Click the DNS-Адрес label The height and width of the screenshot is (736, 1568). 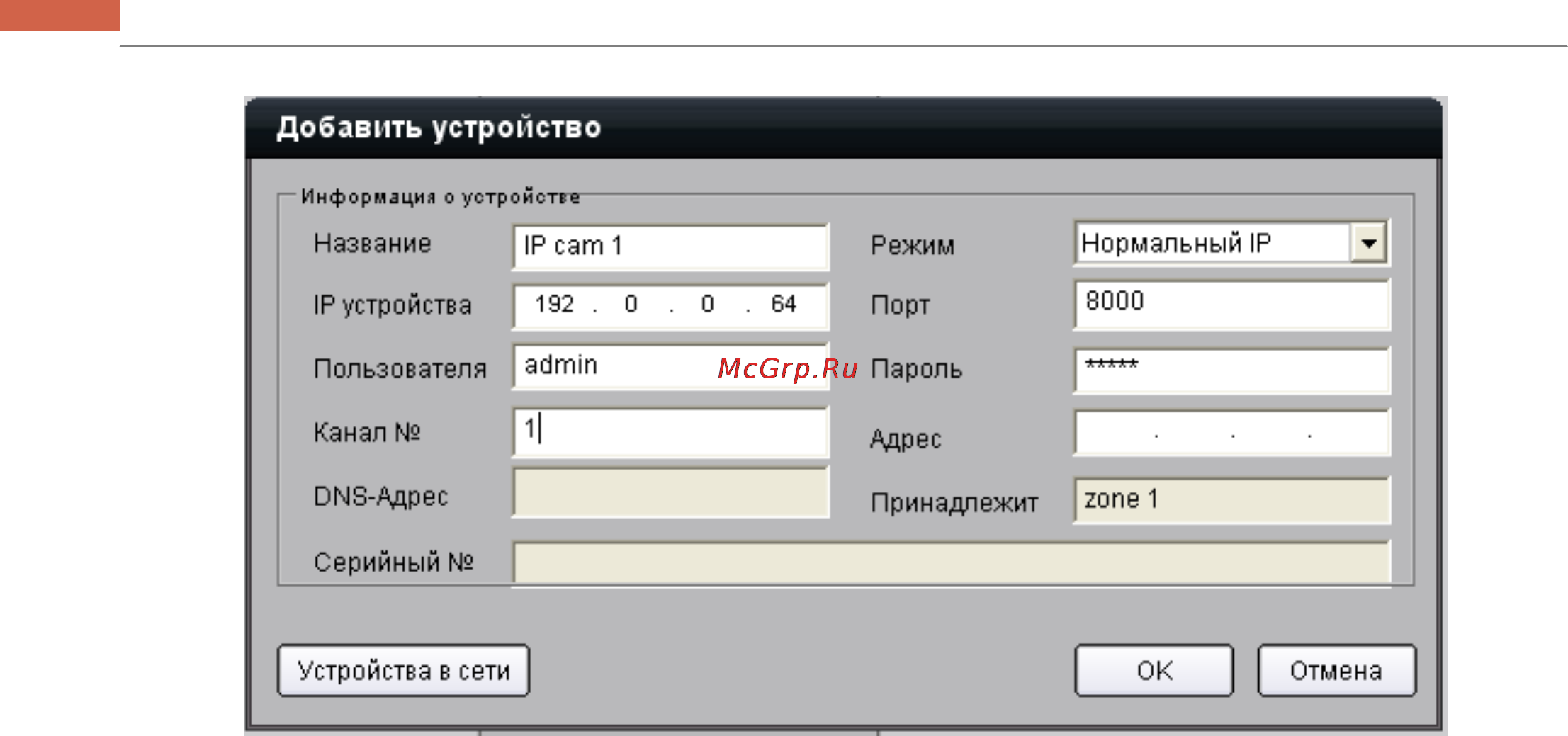pos(380,497)
